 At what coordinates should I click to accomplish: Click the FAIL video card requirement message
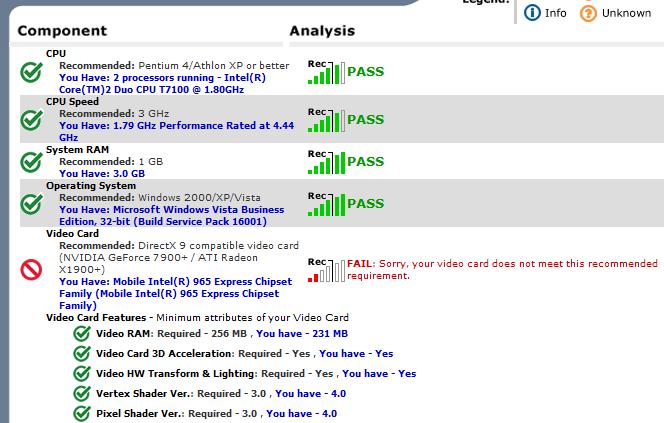pos(503,270)
